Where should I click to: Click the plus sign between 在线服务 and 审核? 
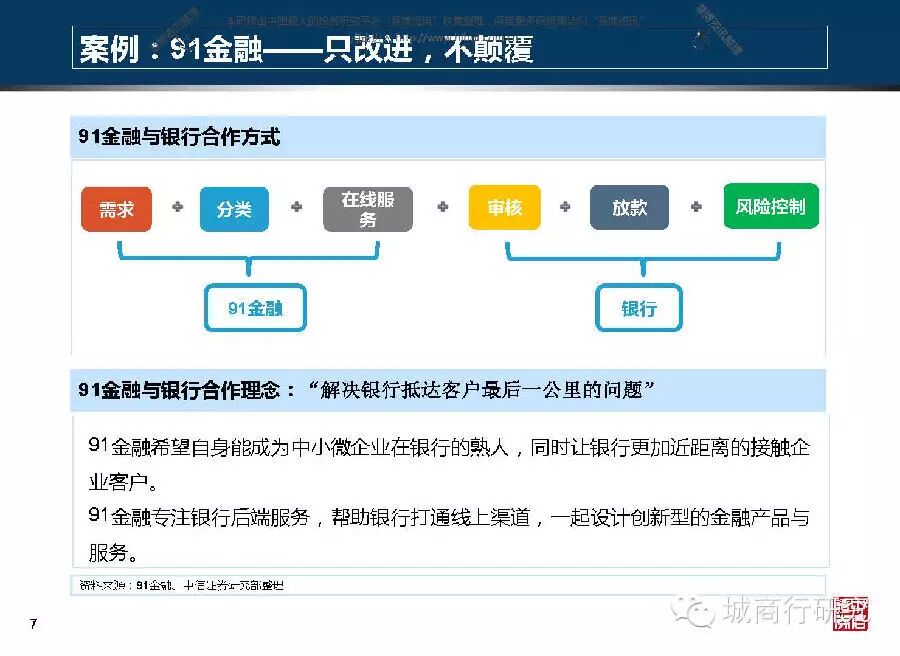(443, 207)
